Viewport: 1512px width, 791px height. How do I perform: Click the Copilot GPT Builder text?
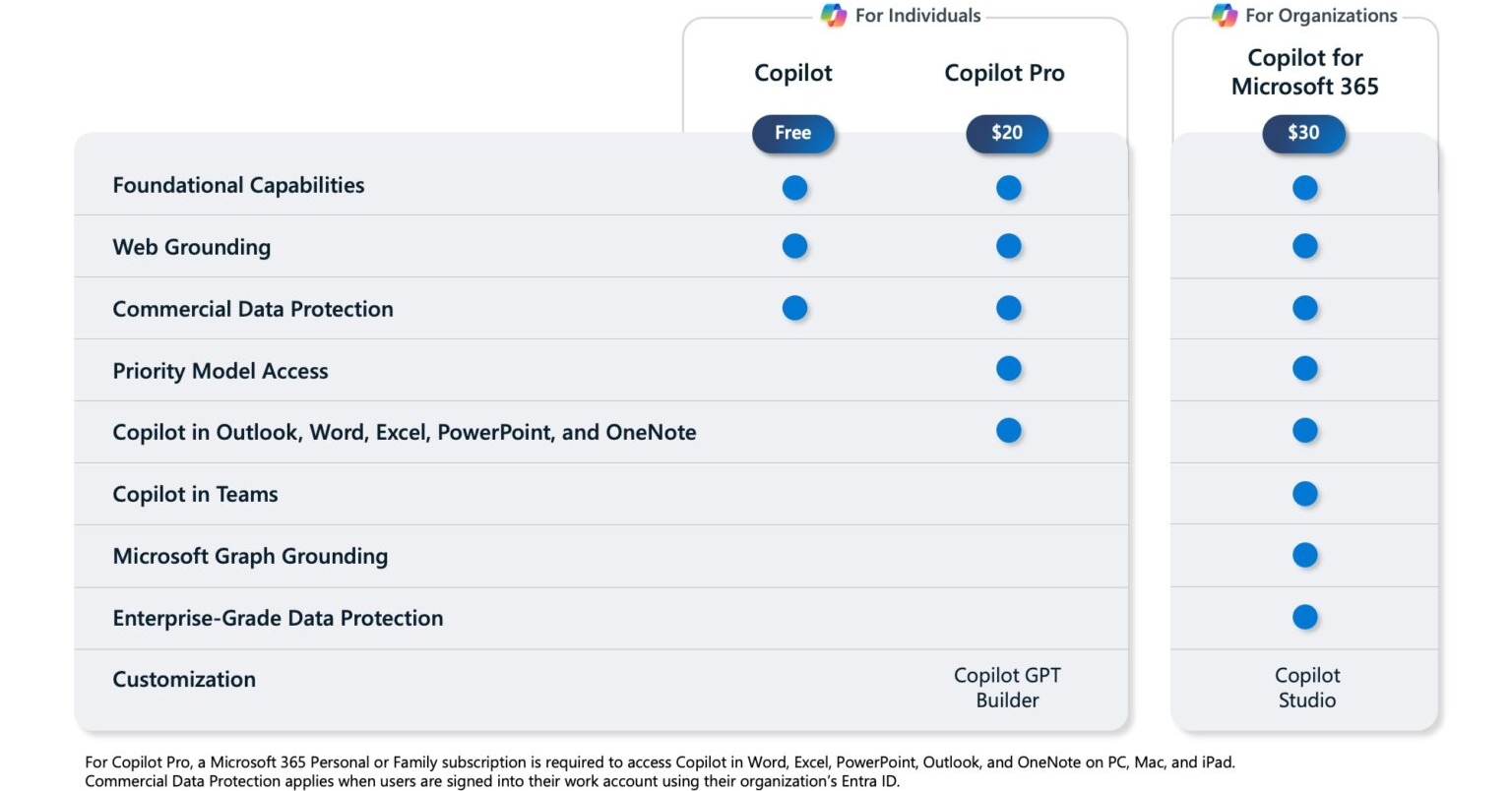[1007, 688]
